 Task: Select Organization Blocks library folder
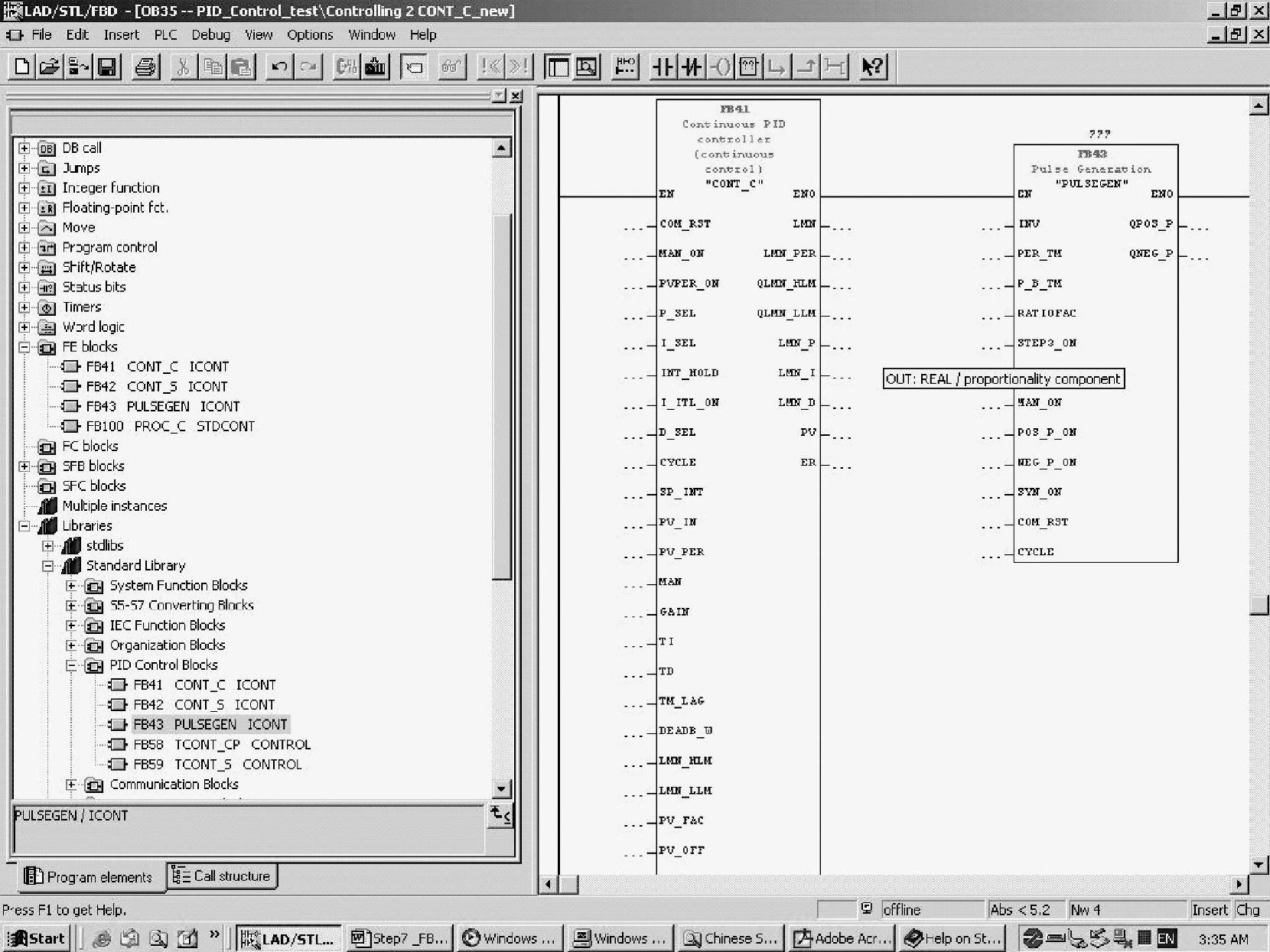click(155, 645)
